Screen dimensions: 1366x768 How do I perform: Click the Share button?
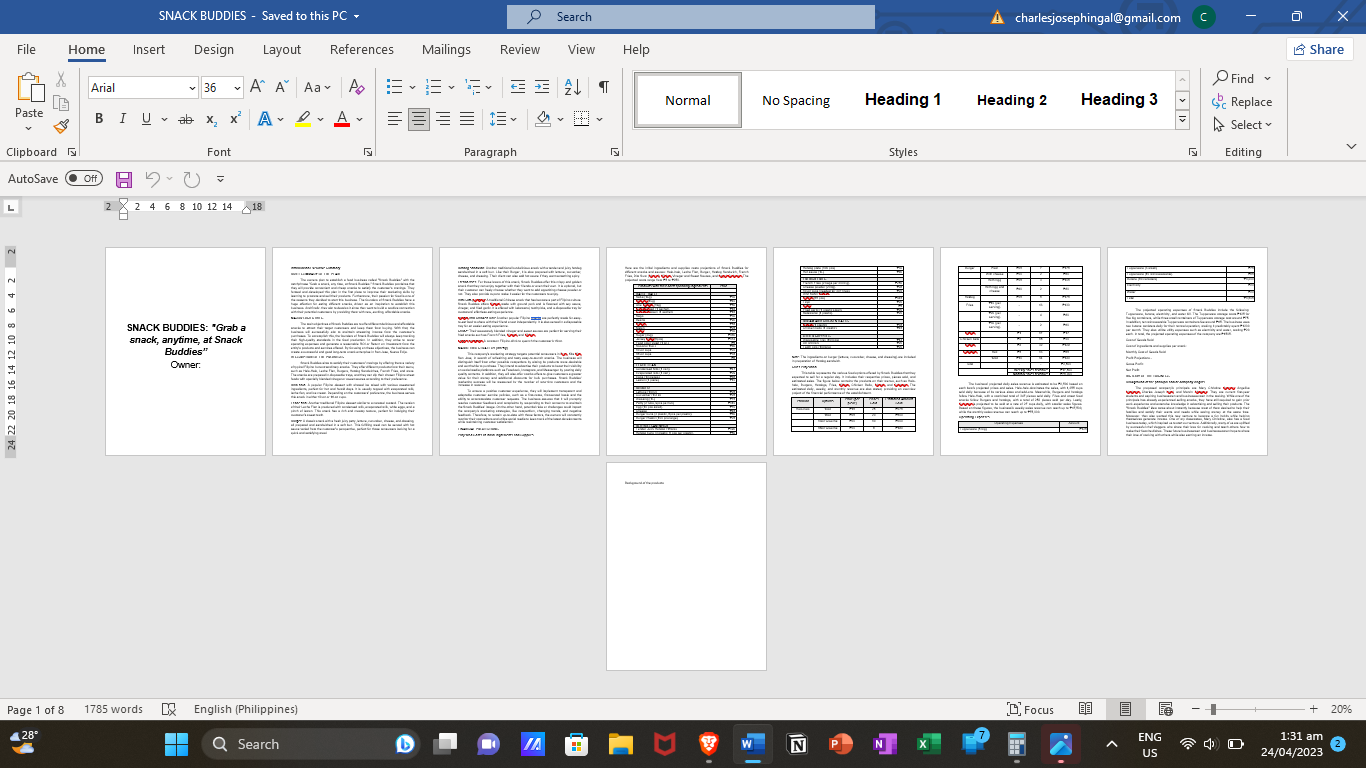(x=1319, y=49)
